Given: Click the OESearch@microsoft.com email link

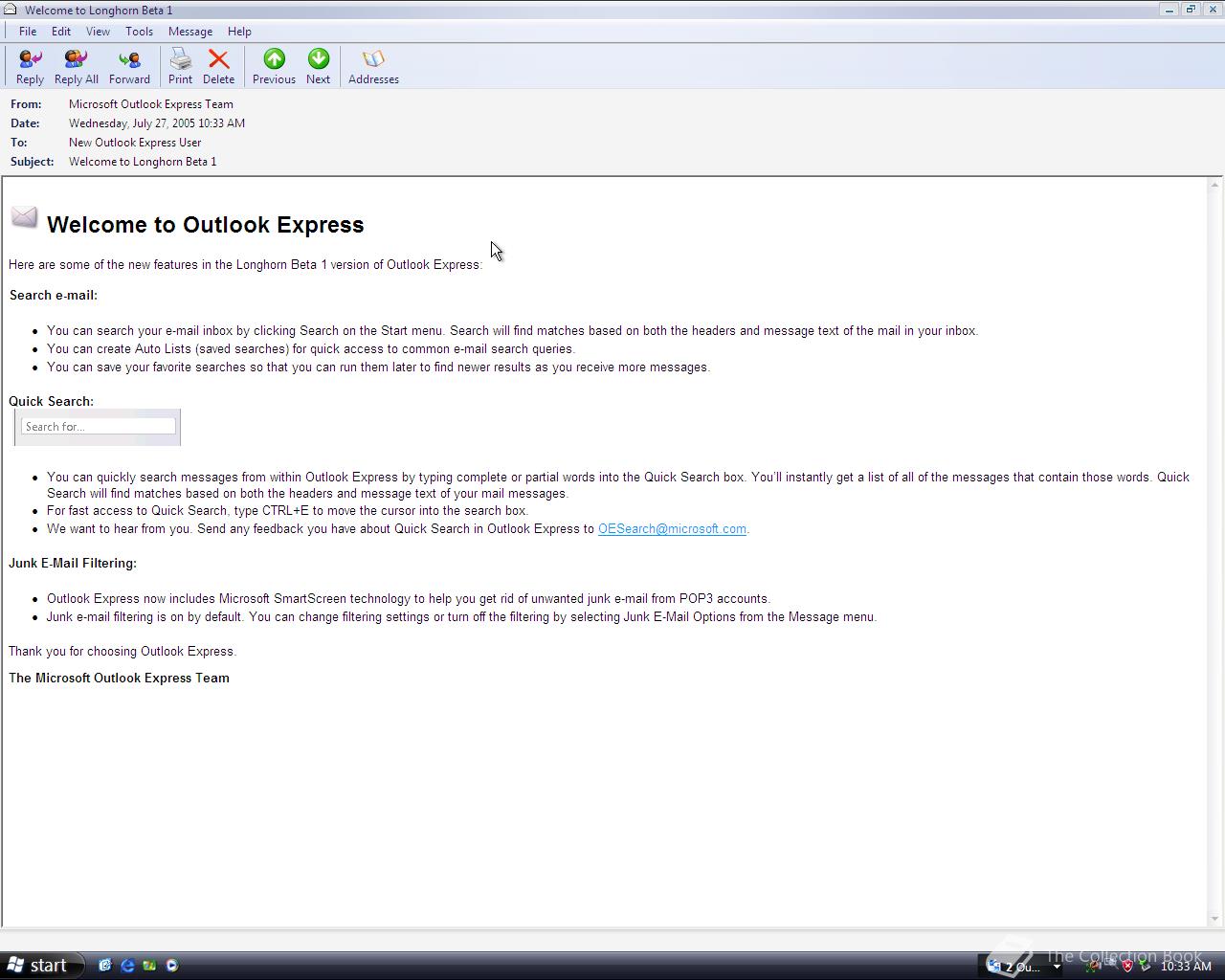Looking at the screenshot, I should pos(672,528).
